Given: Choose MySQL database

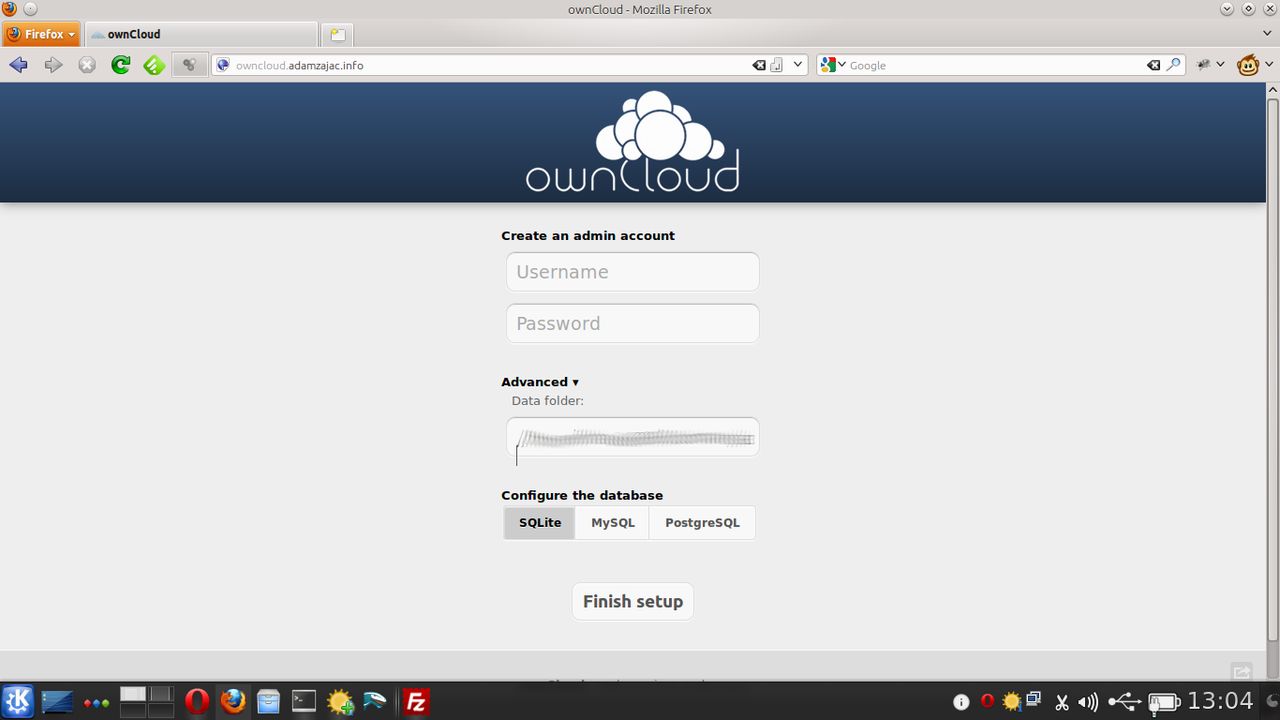Looking at the screenshot, I should click(613, 523).
